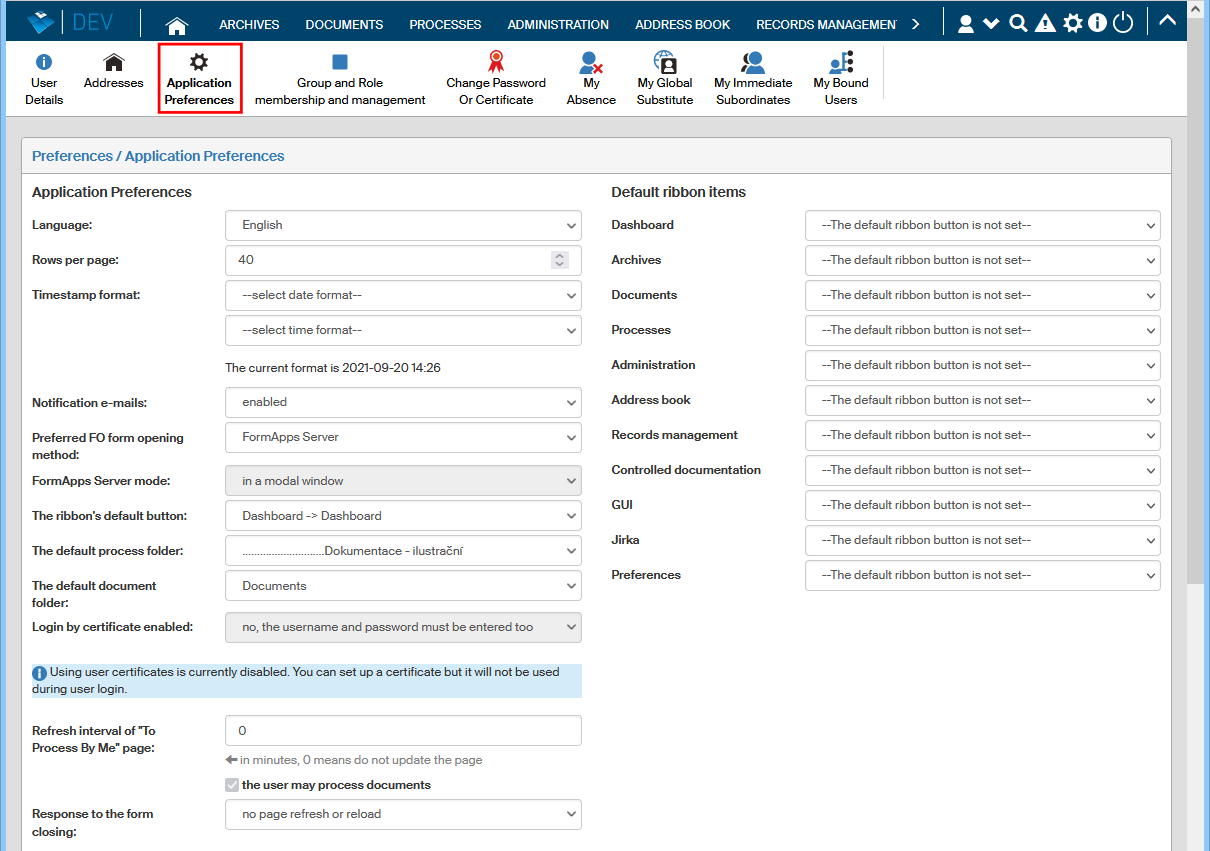
Task: Open the Notification e-mails dropdown
Action: 403,402
